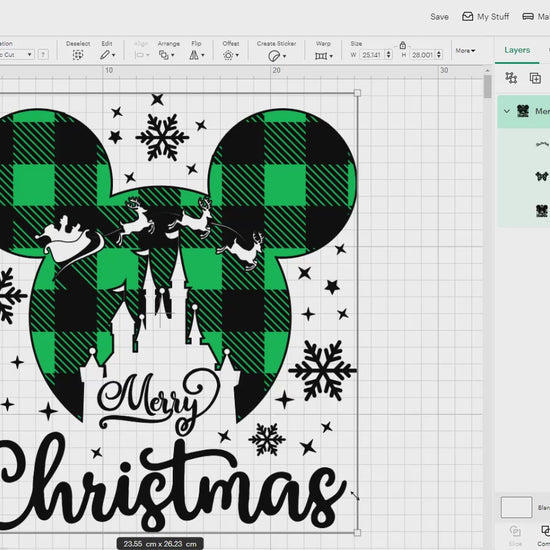Select the bottom Merry Christmas layer thumbnail
Screen dimensions: 550x550
pos(542,210)
